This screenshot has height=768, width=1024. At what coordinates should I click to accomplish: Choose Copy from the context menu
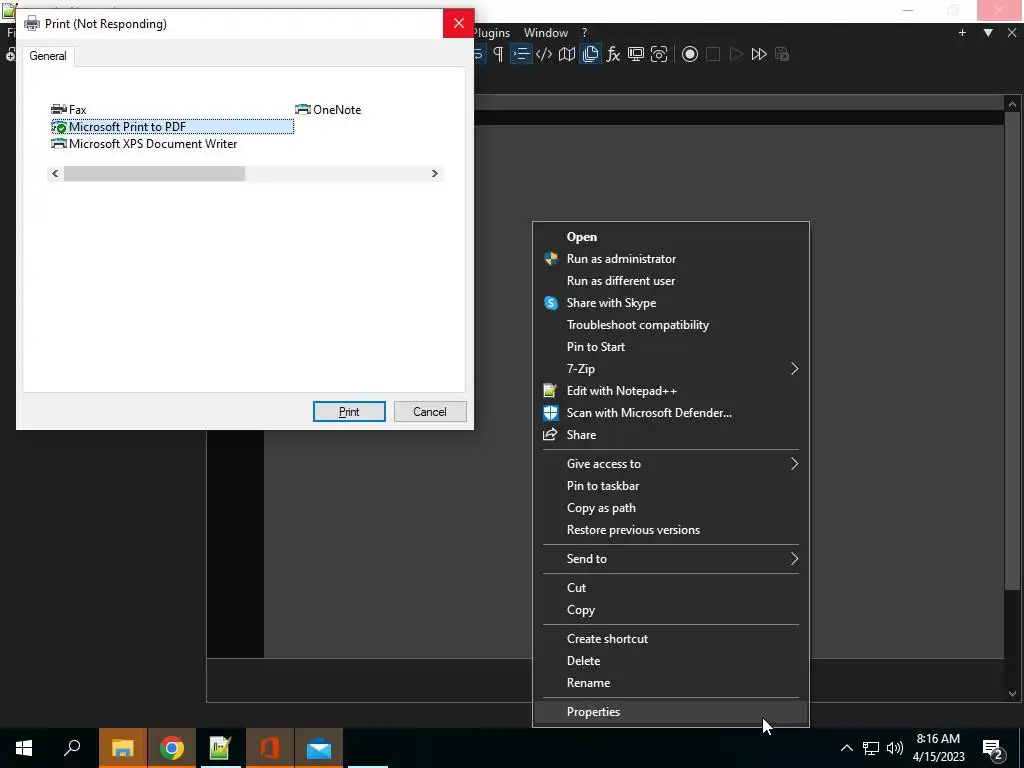click(671, 610)
